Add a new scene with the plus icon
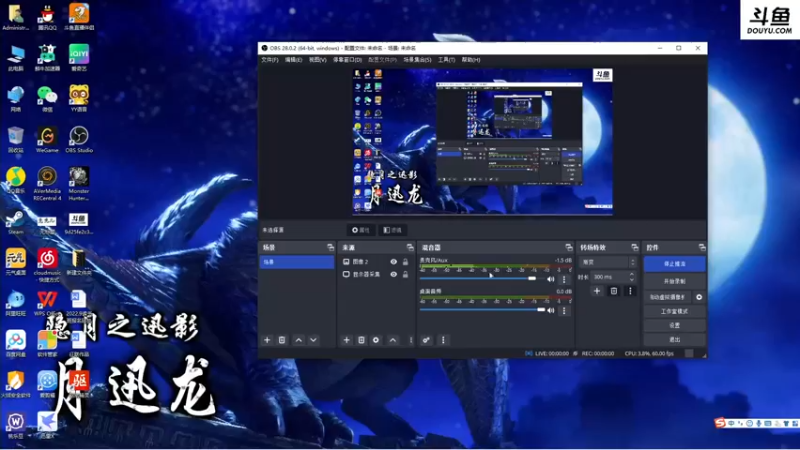The image size is (800, 450). click(x=267, y=340)
